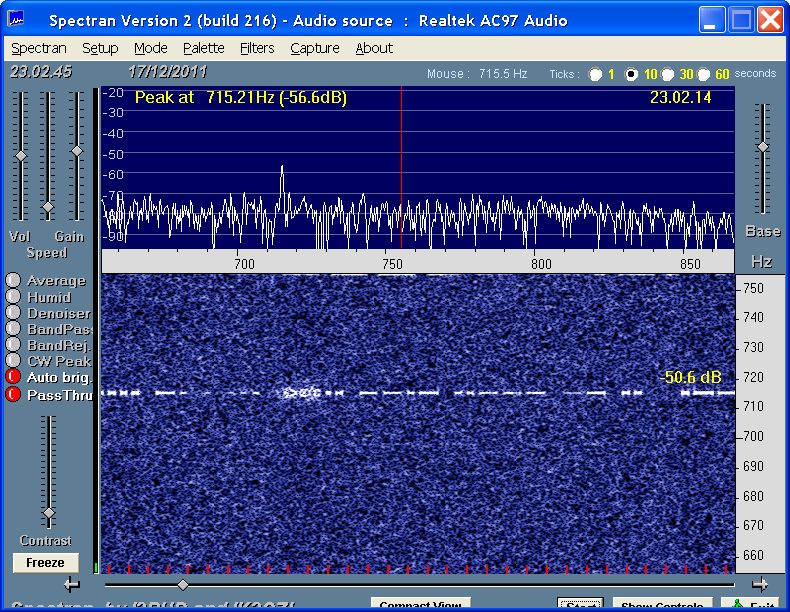Viewport: 790px width, 612px height.
Task: Click the Vol slider handle
Action: (21, 156)
